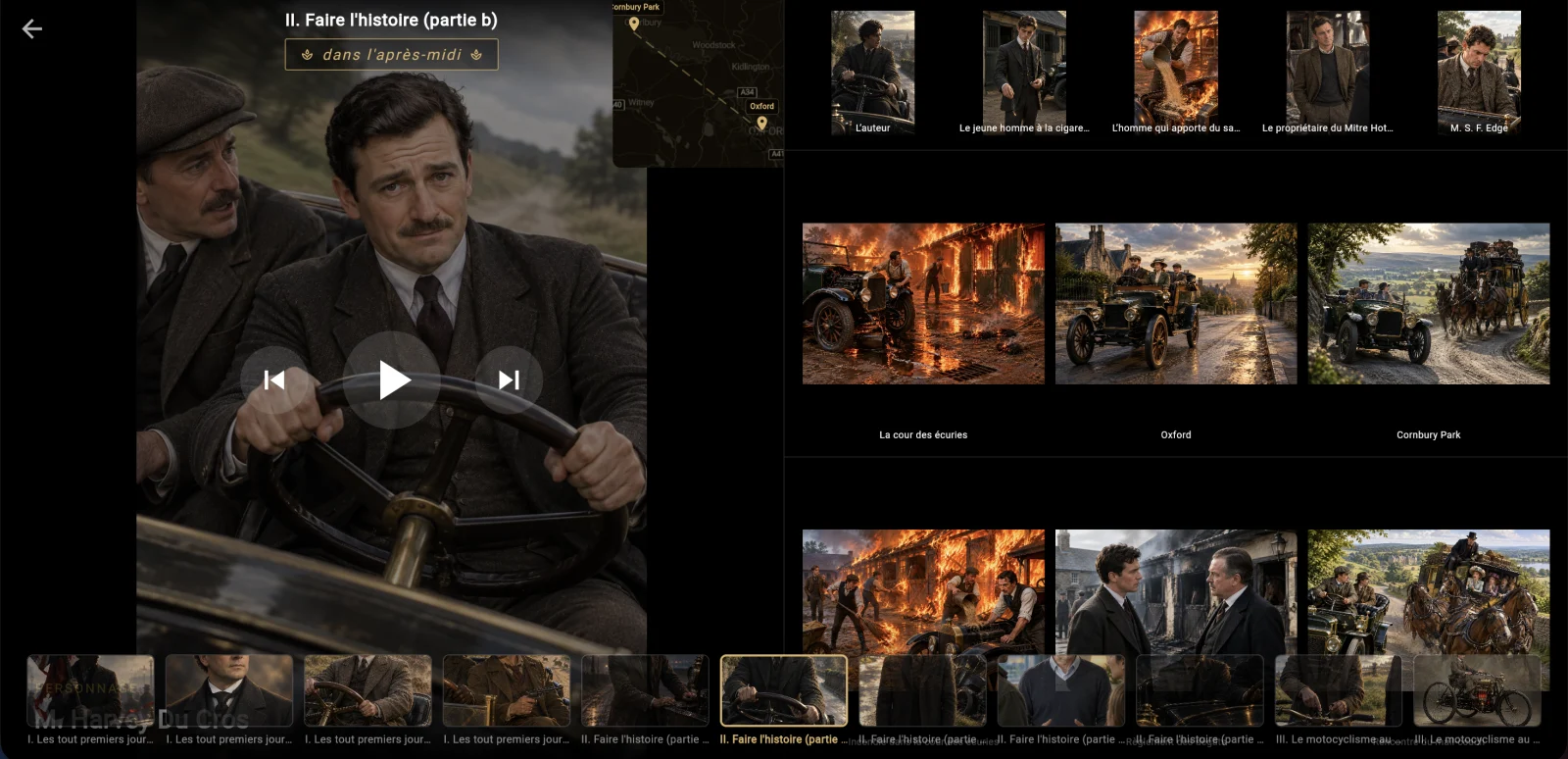This screenshot has width=1568, height=759.
Task: Open the Cornbury Park location image
Action: pyautogui.click(x=1429, y=303)
